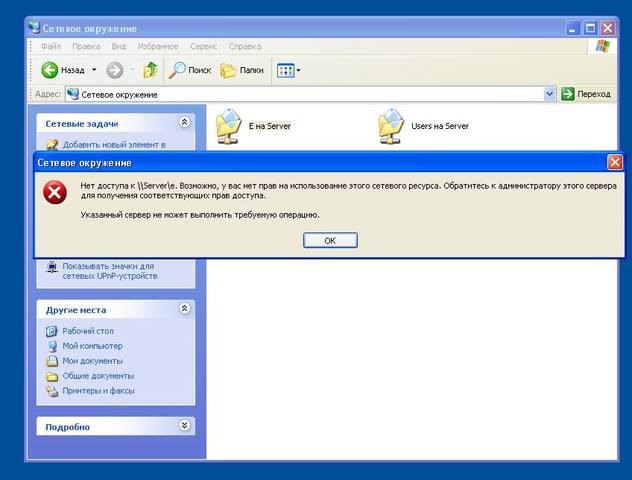Screen dimensions: 632x480
Task: Select the 'Users на Server' network folder
Action: [392, 126]
